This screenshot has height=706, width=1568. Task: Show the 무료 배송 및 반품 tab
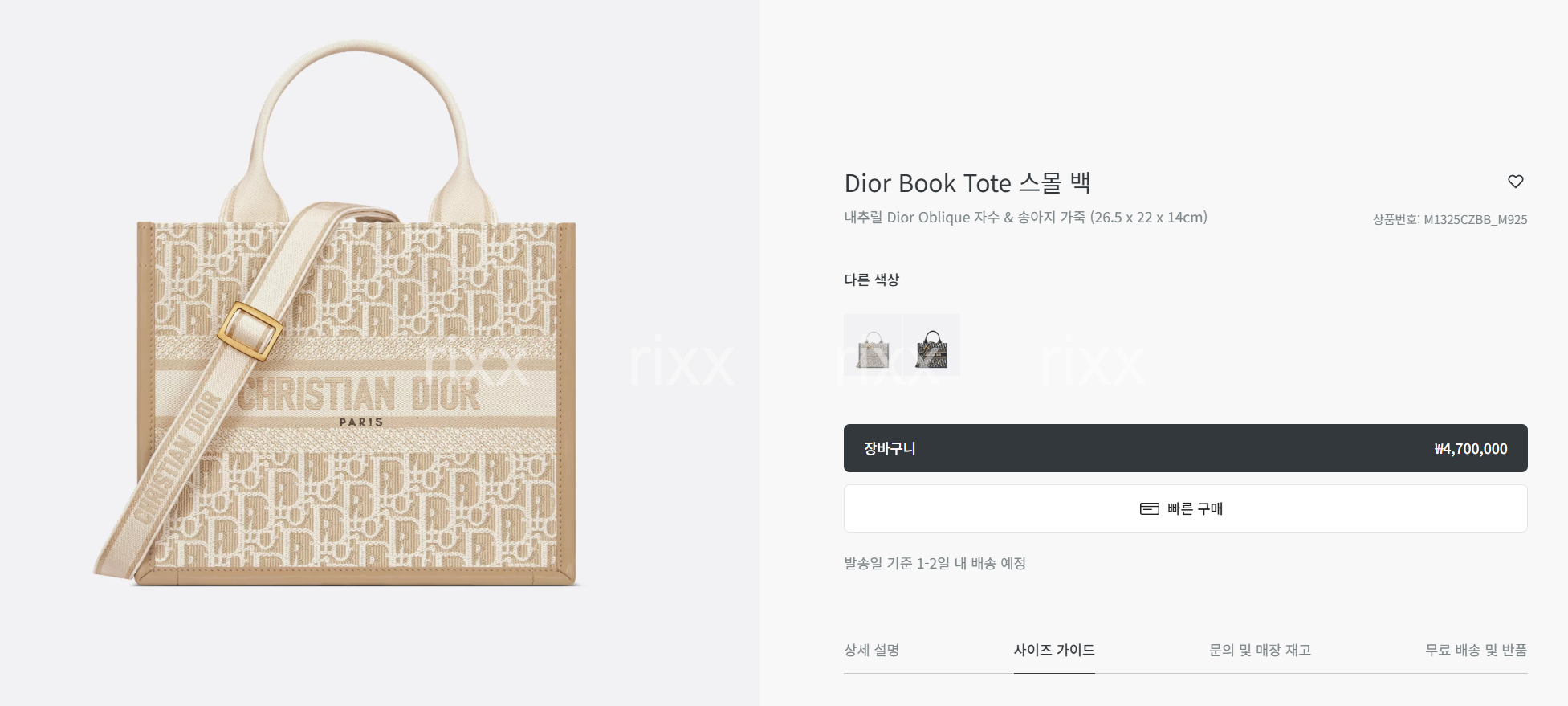[x=1476, y=650]
